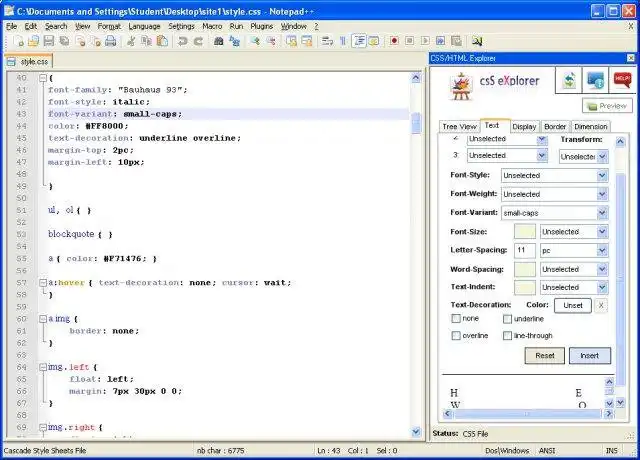Image resolution: width=640 pixels, height=460 pixels.
Task: Click the Zoom Out toolbar icon
Action: (271, 41)
